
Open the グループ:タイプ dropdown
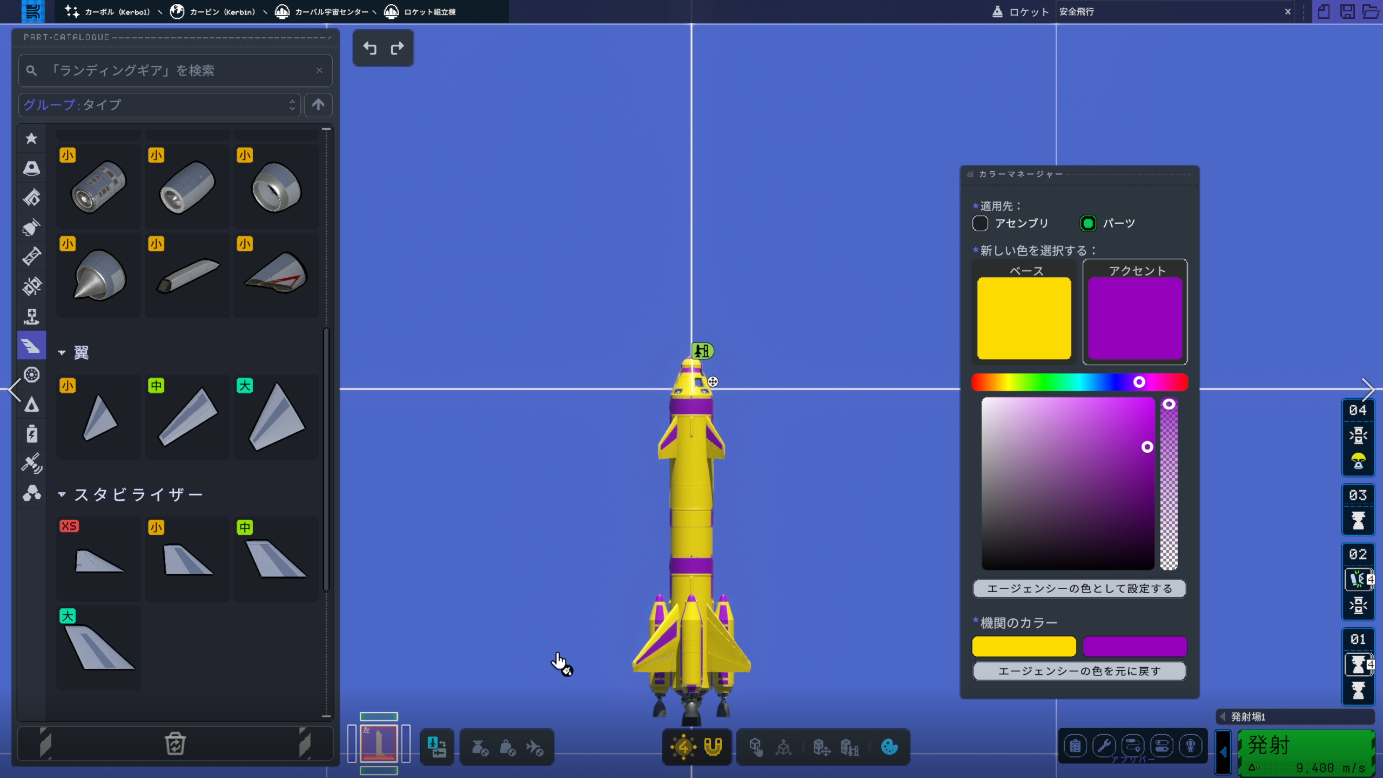(x=159, y=105)
